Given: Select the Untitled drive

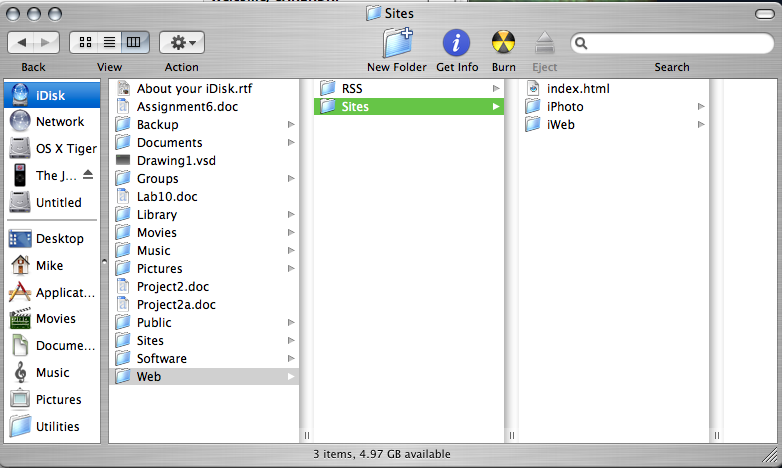Looking at the screenshot, I should click(52, 203).
